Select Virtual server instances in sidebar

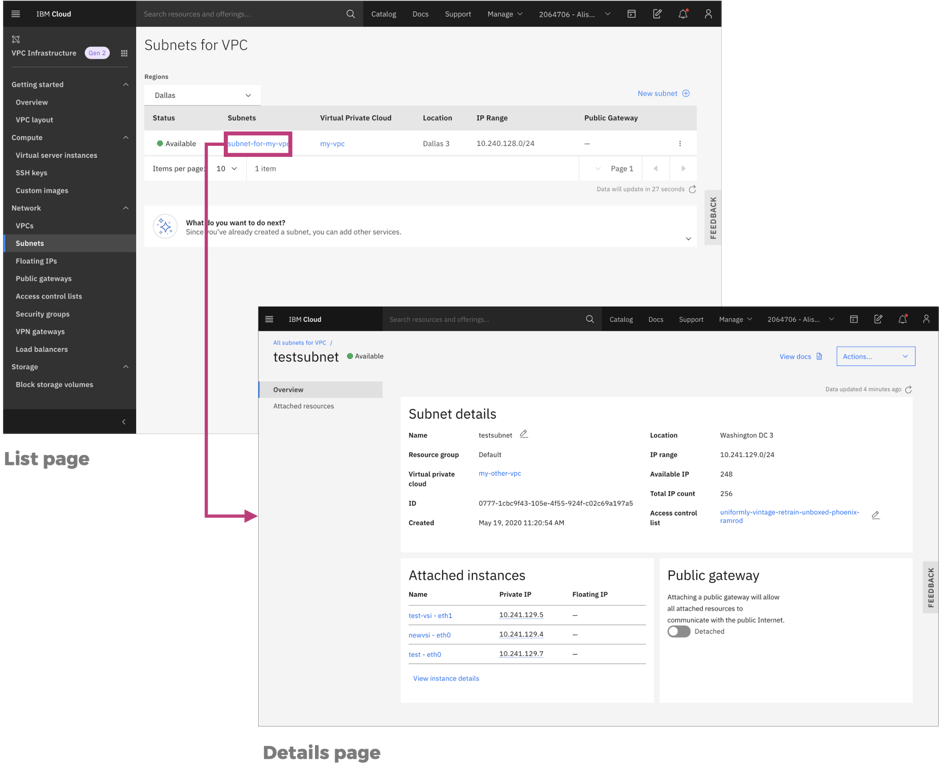[56, 156]
